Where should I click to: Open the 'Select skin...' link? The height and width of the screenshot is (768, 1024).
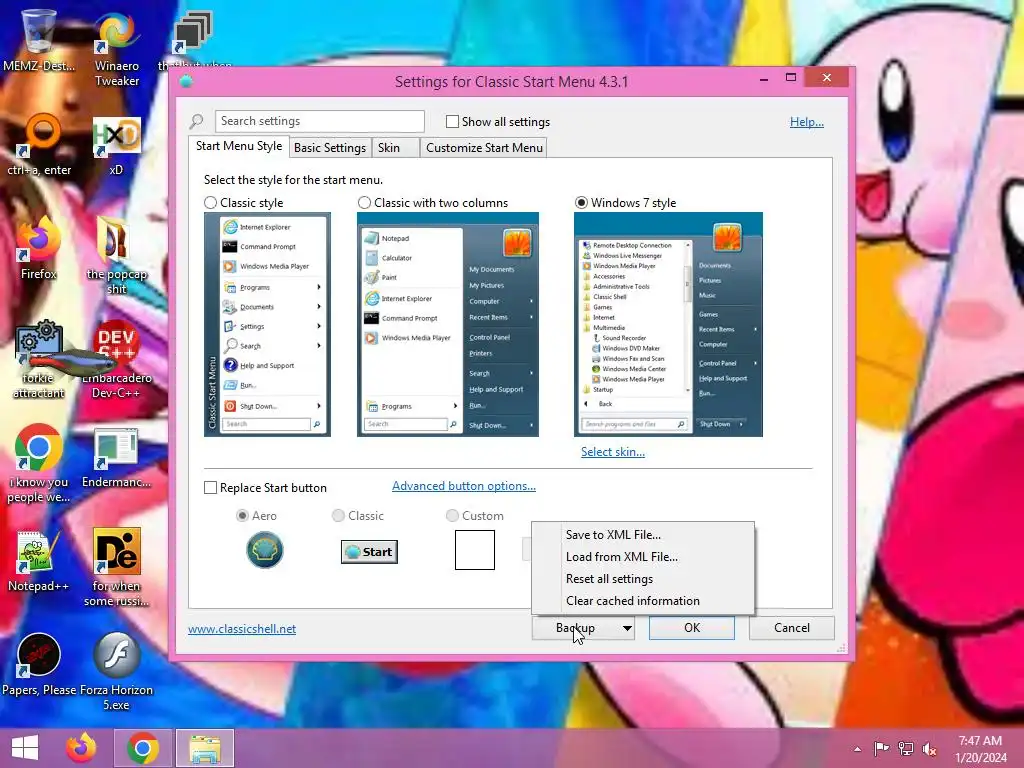click(613, 452)
